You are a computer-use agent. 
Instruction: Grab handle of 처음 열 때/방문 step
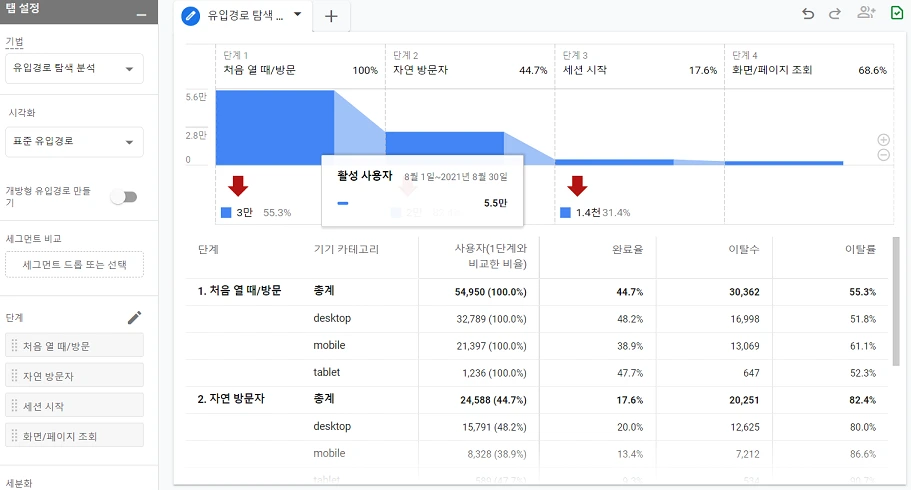click(15, 346)
